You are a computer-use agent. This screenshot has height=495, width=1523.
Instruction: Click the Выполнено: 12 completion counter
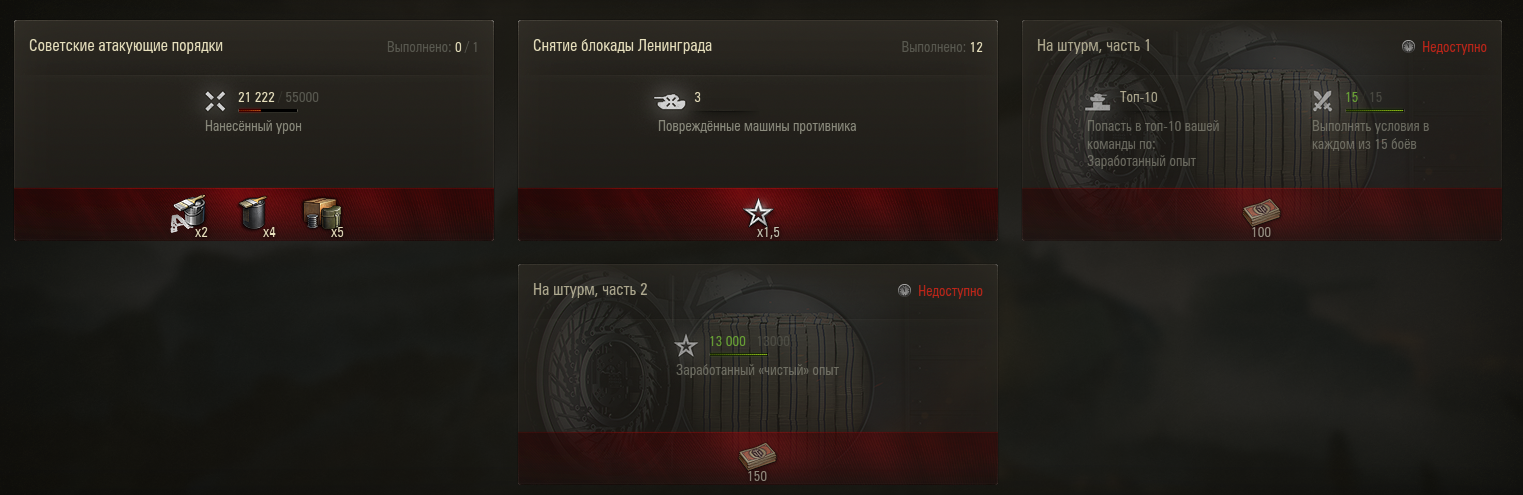(942, 47)
